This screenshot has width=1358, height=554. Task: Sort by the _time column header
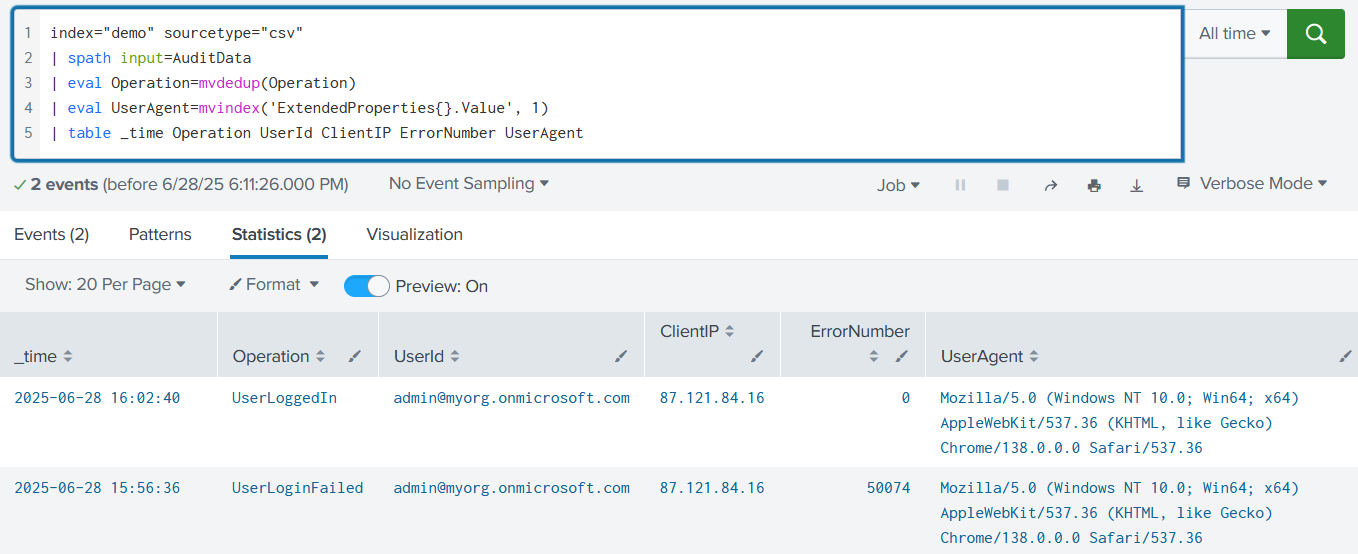(x=43, y=357)
